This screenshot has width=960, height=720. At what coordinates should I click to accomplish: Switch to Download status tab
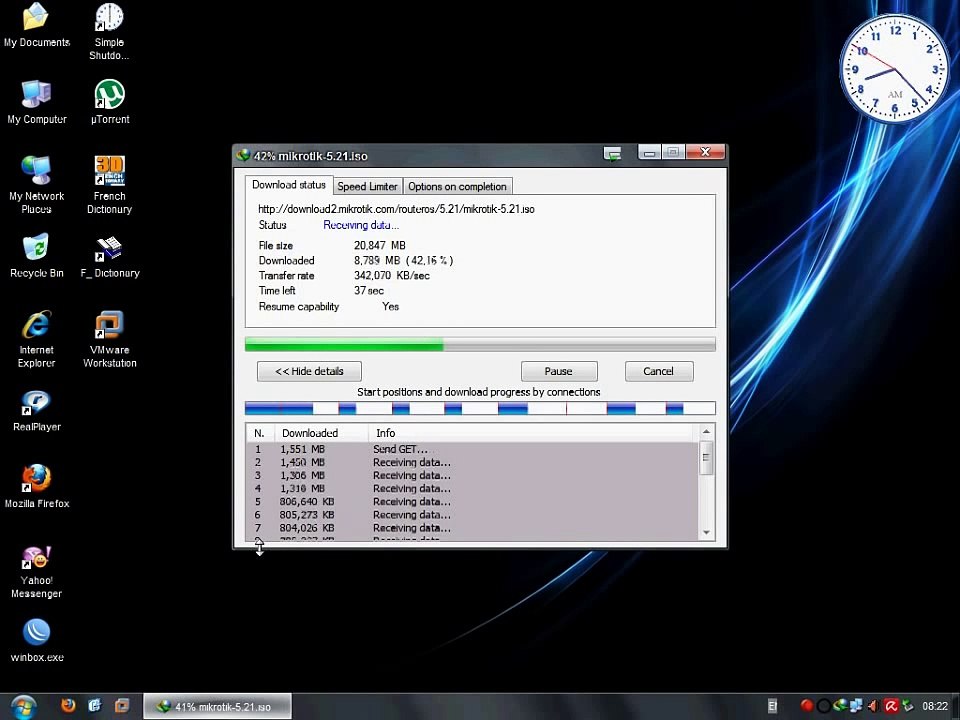tap(289, 185)
